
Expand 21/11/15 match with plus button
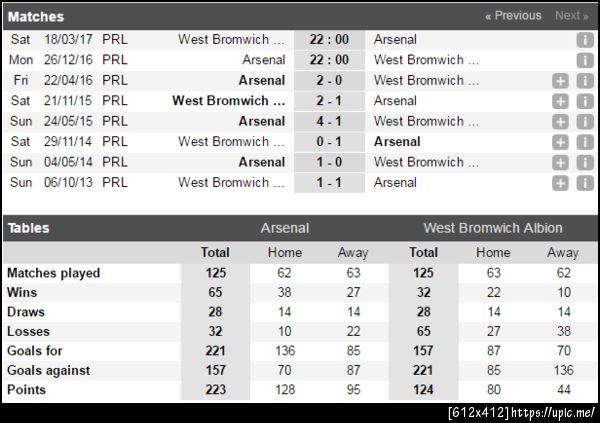(x=560, y=101)
